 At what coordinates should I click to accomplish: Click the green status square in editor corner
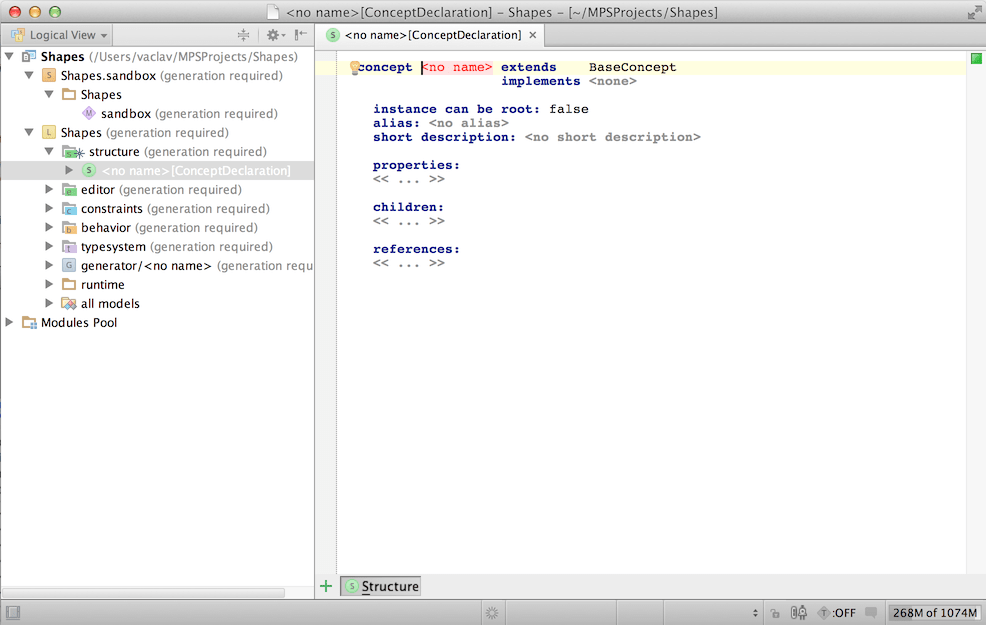point(976,59)
